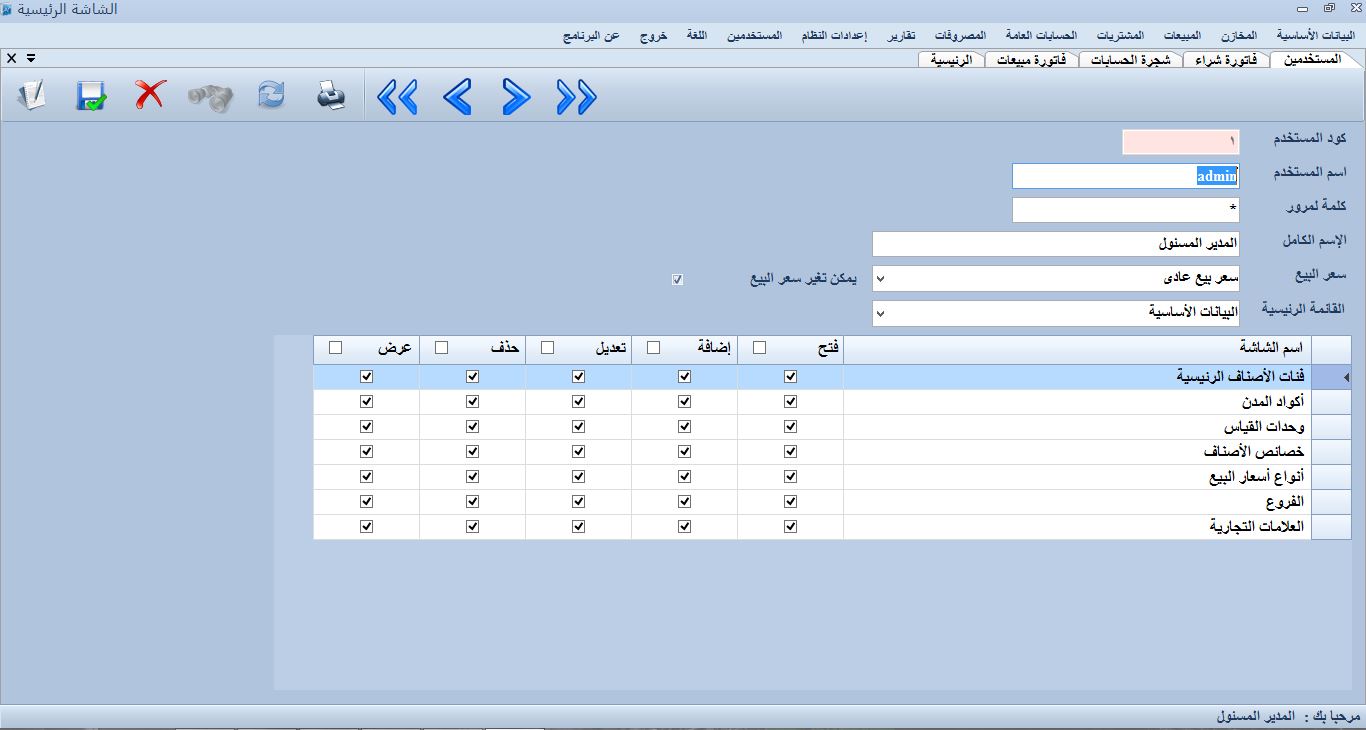Screen dimensions: 1366x730
Task: Toggle the فتح header select-all checkbox
Action: 759,348
